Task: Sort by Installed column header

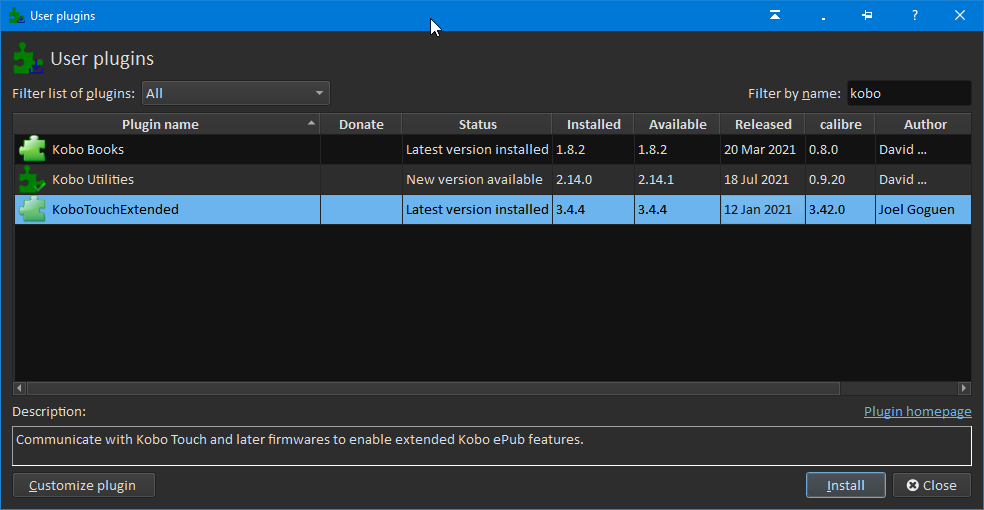Action: [593, 124]
